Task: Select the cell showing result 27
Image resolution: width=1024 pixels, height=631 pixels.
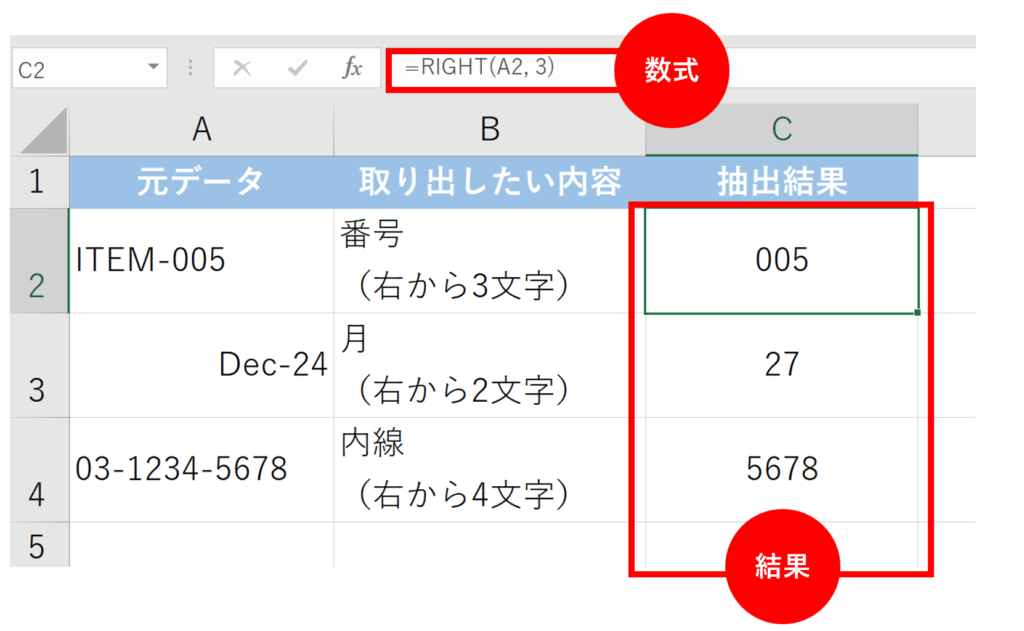Action: 782,365
